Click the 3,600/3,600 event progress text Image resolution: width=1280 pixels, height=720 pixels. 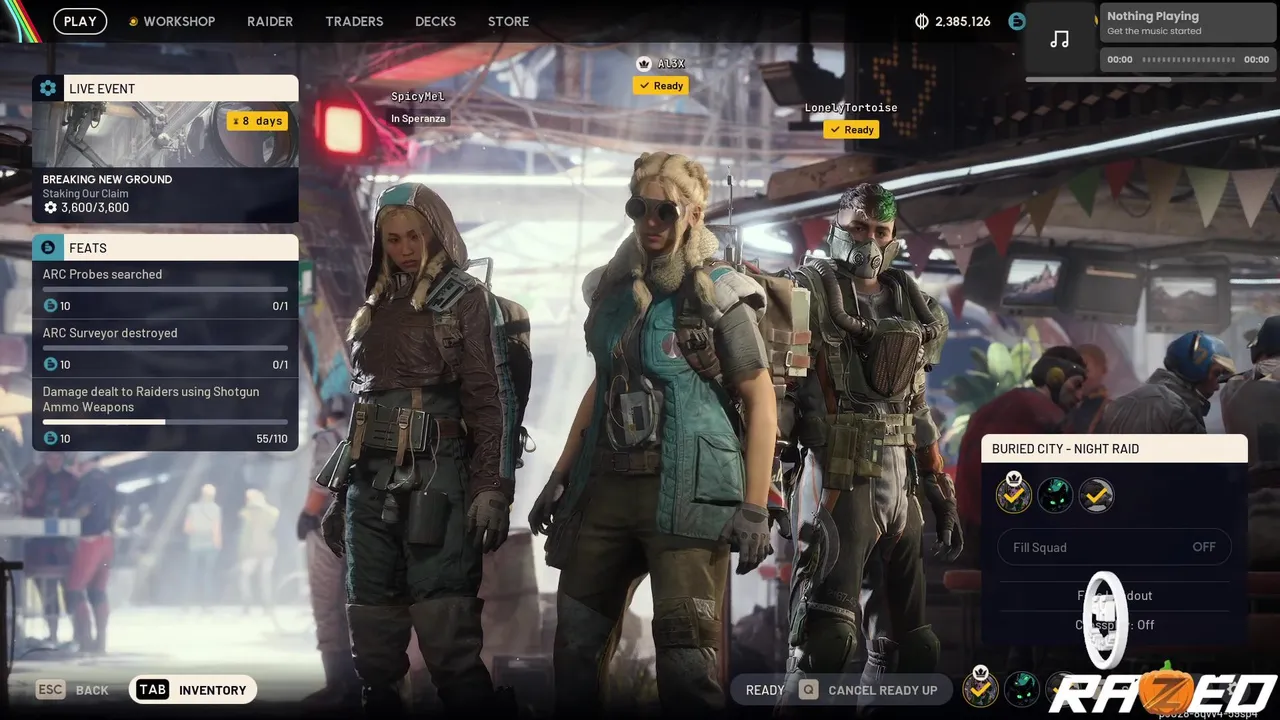tap(95, 208)
